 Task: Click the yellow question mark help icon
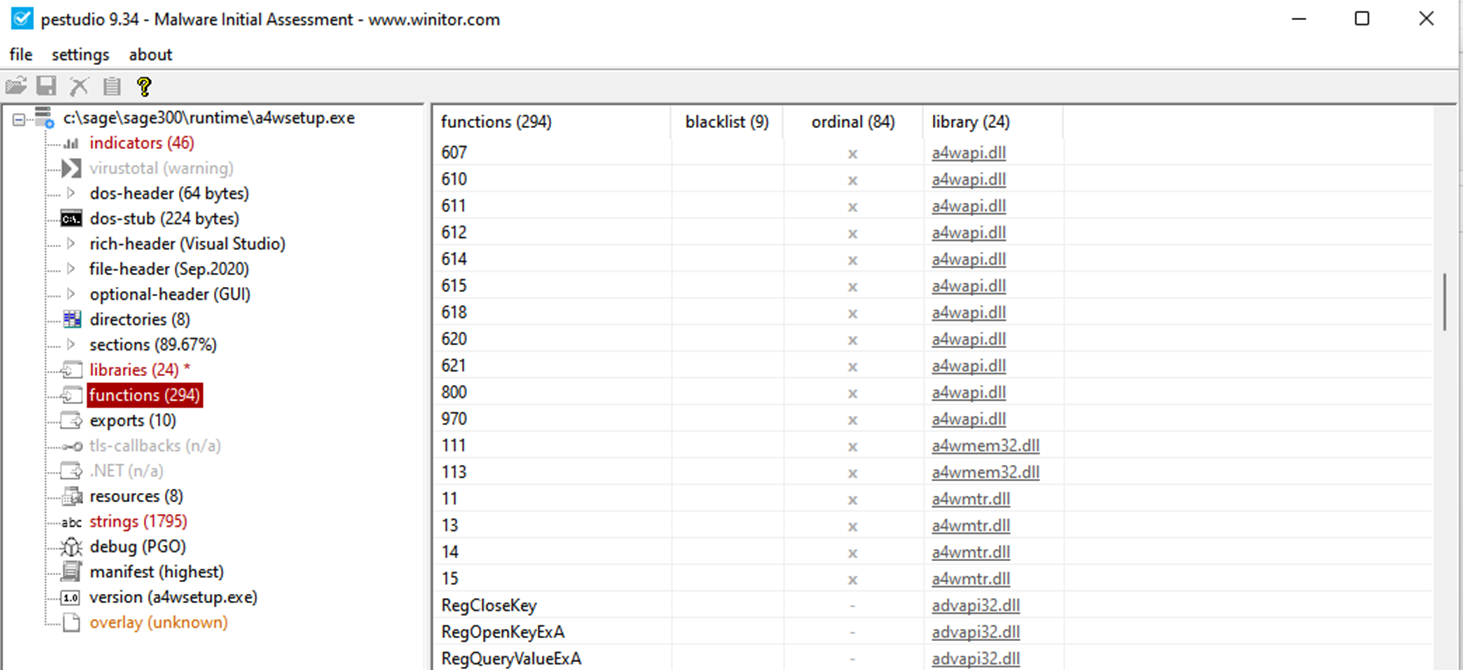tap(144, 86)
